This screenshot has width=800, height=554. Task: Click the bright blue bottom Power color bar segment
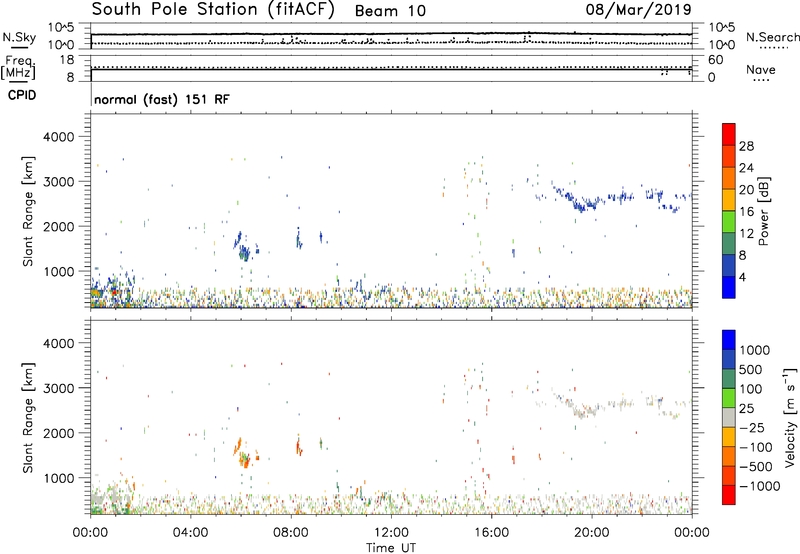click(729, 287)
